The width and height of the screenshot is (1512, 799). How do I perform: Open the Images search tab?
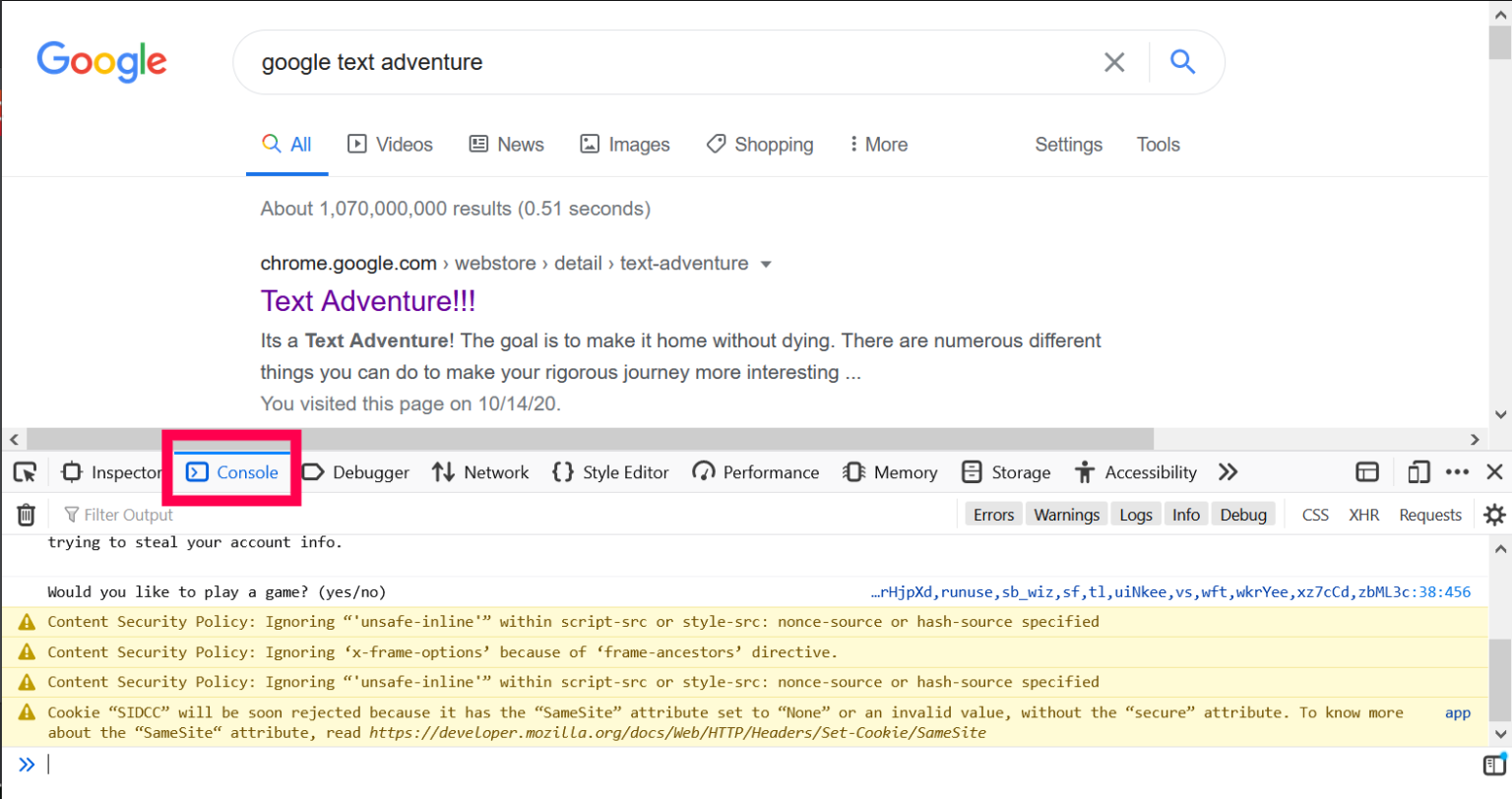click(x=625, y=145)
